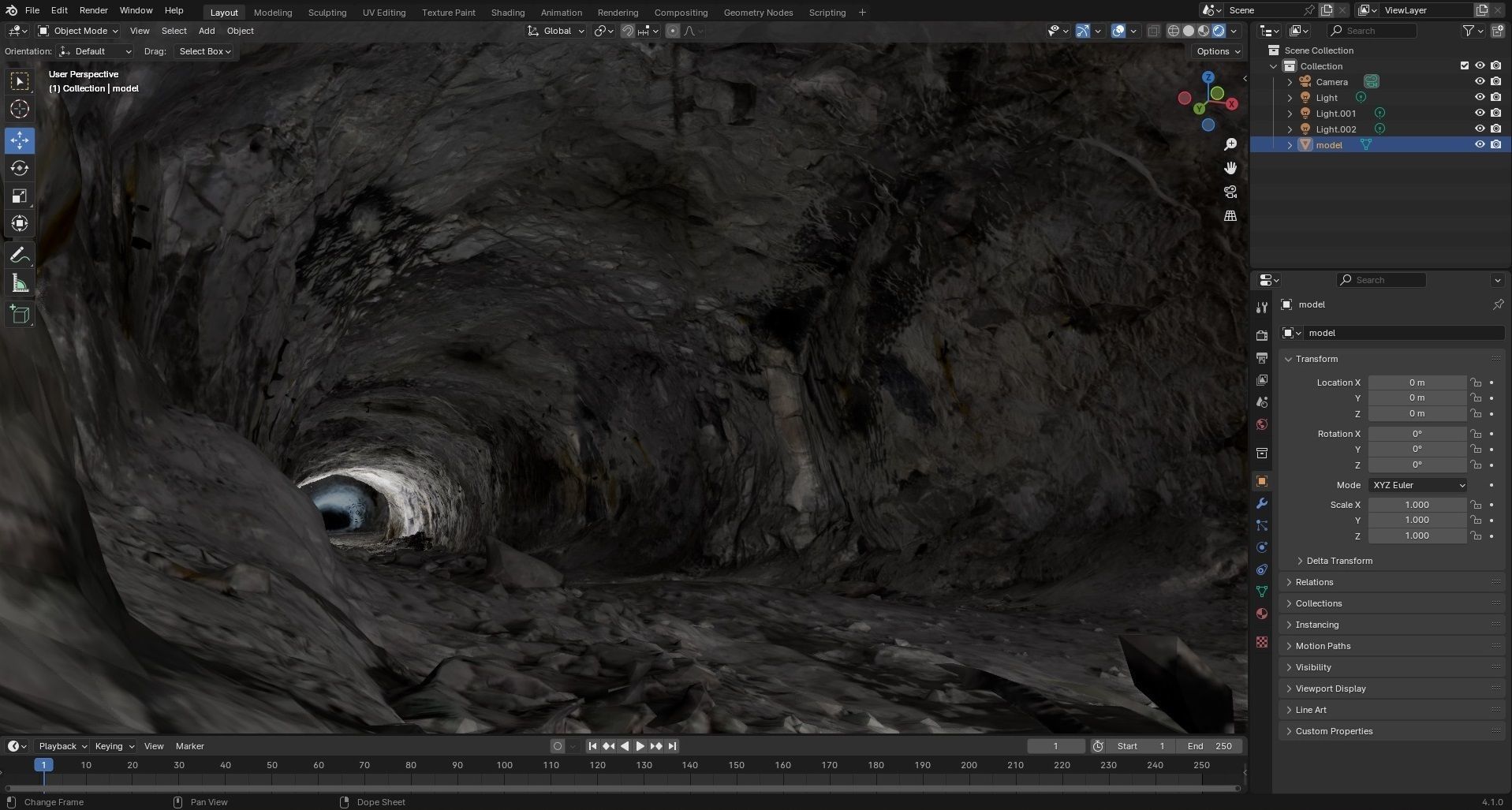The width and height of the screenshot is (1512, 810).
Task: Expand Delta Transform panel
Action: coord(1339,561)
